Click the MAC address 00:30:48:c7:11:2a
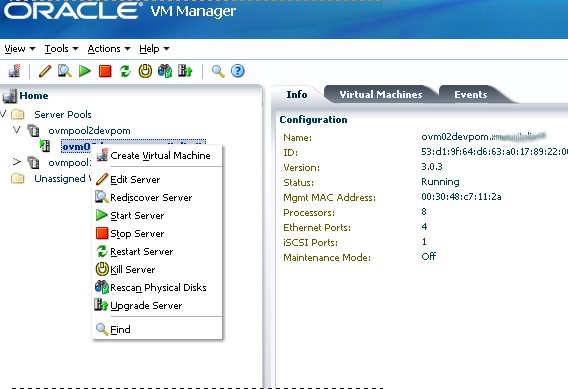 461,197
